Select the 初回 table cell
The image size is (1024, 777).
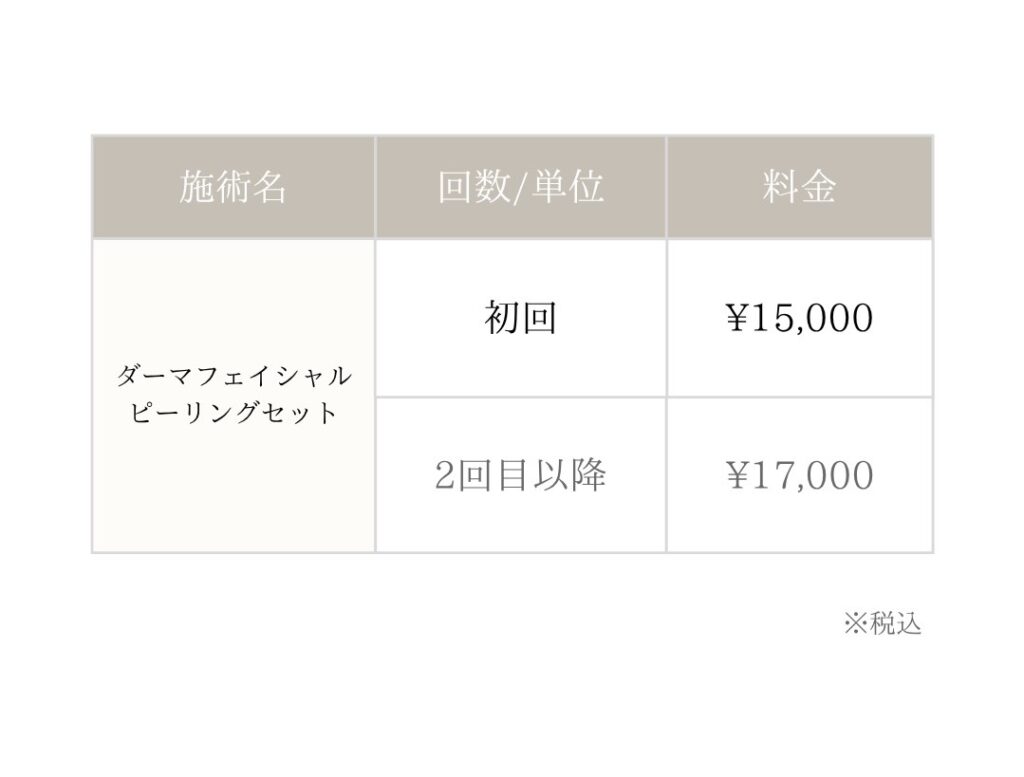(520, 318)
